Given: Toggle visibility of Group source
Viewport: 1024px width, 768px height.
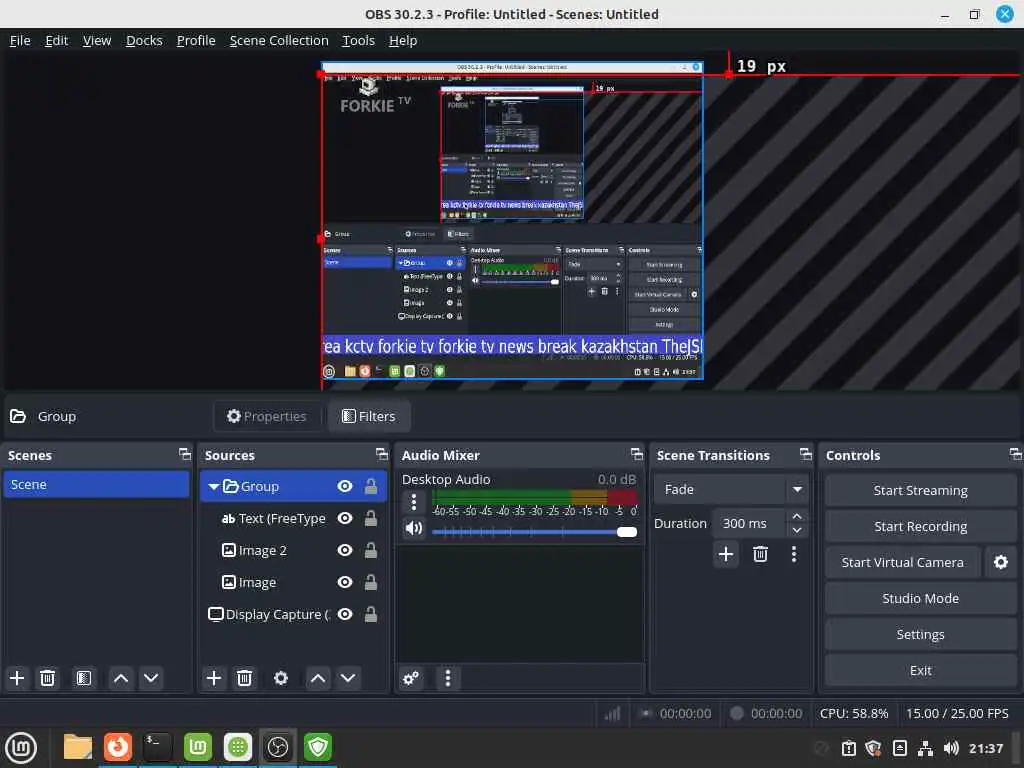Looking at the screenshot, I should (x=345, y=486).
